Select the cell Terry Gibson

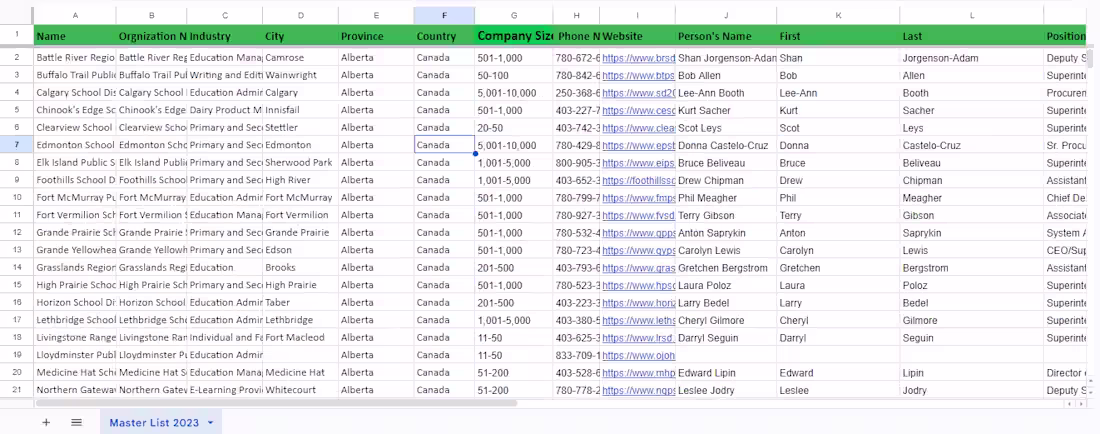click(726, 215)
